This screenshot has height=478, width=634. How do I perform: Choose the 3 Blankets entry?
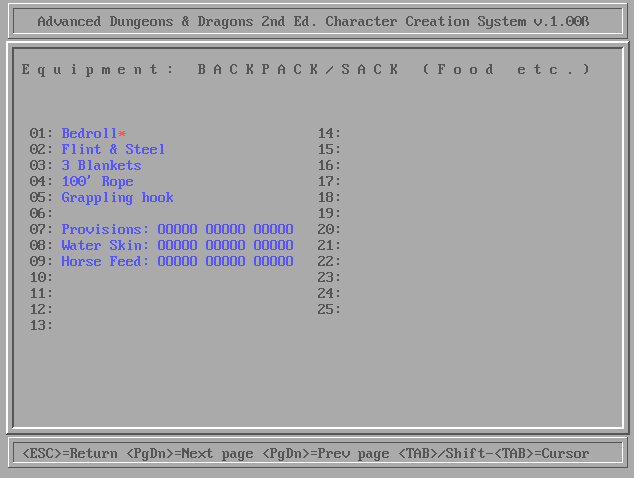(x=101, y=165)
